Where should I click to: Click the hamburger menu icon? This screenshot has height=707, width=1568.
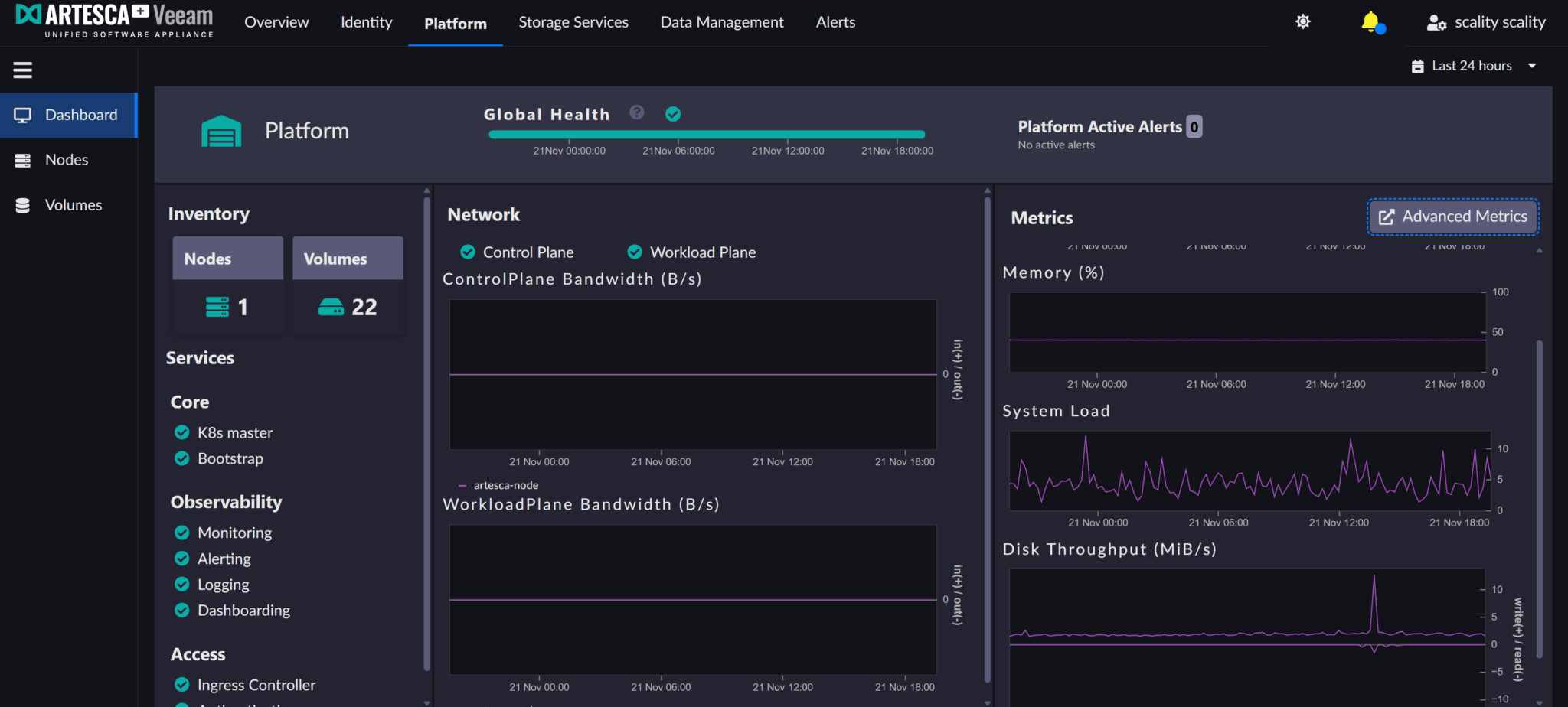tap(23, 70)
